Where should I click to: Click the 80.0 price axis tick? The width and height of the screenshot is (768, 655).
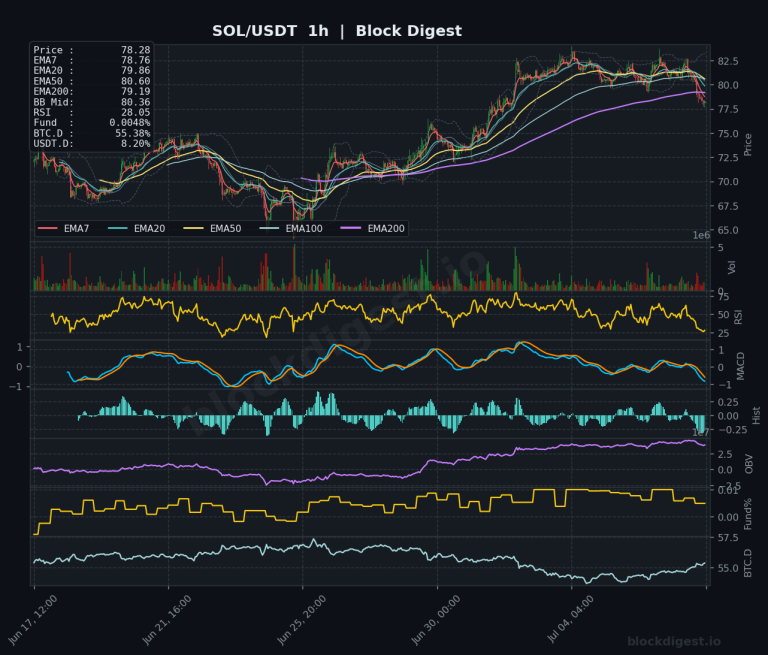[728, 85]
